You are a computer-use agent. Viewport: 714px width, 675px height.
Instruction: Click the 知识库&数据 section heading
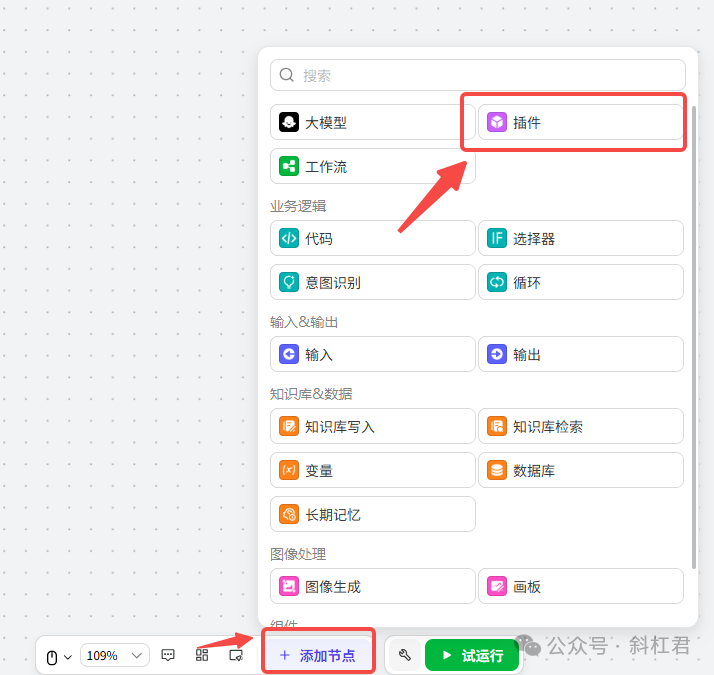(x=311, y=394)
